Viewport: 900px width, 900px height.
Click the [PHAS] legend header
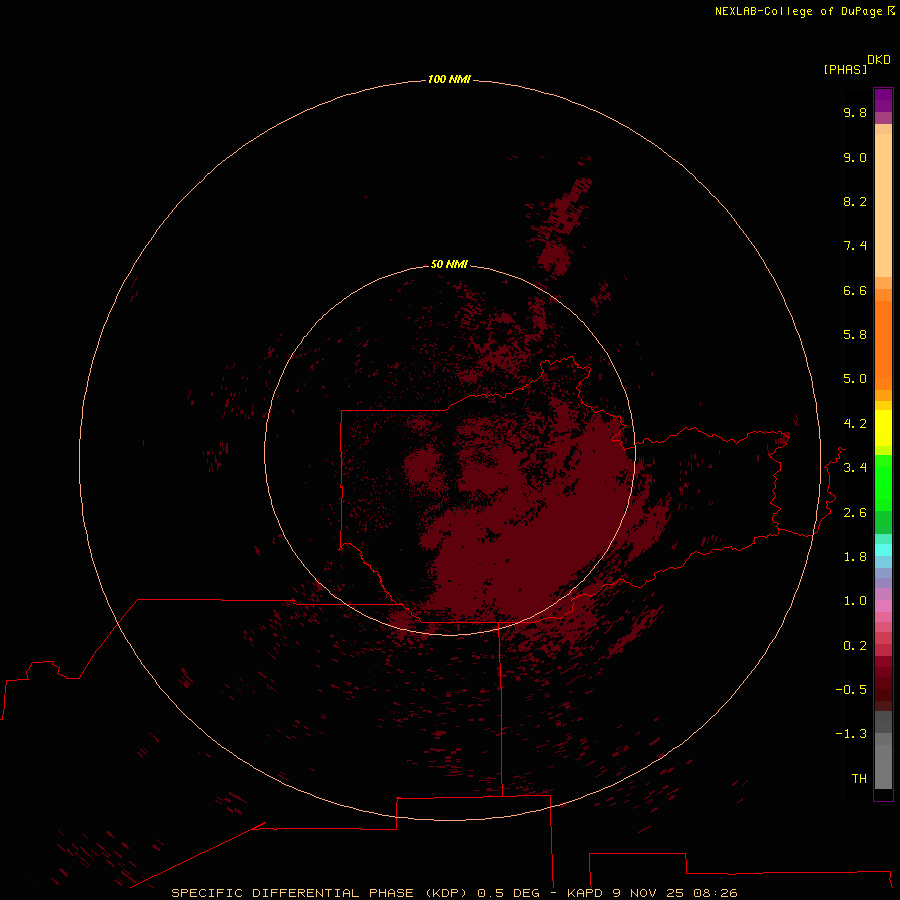[845, 70]
